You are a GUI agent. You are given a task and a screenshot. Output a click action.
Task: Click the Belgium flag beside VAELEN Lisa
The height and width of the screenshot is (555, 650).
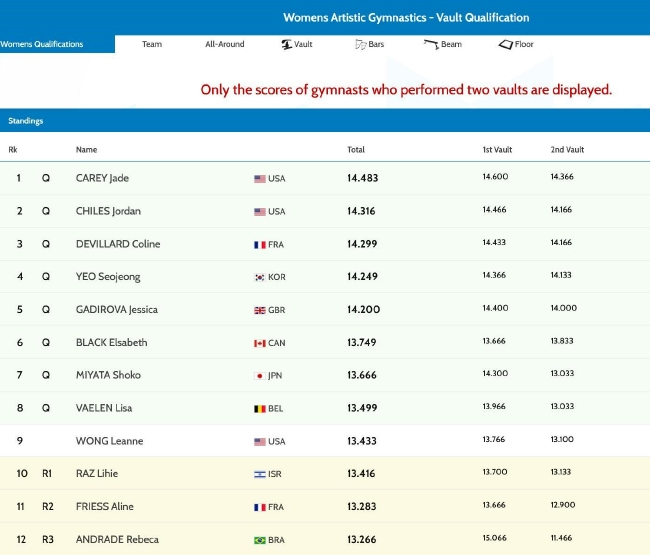coord(260,409)
